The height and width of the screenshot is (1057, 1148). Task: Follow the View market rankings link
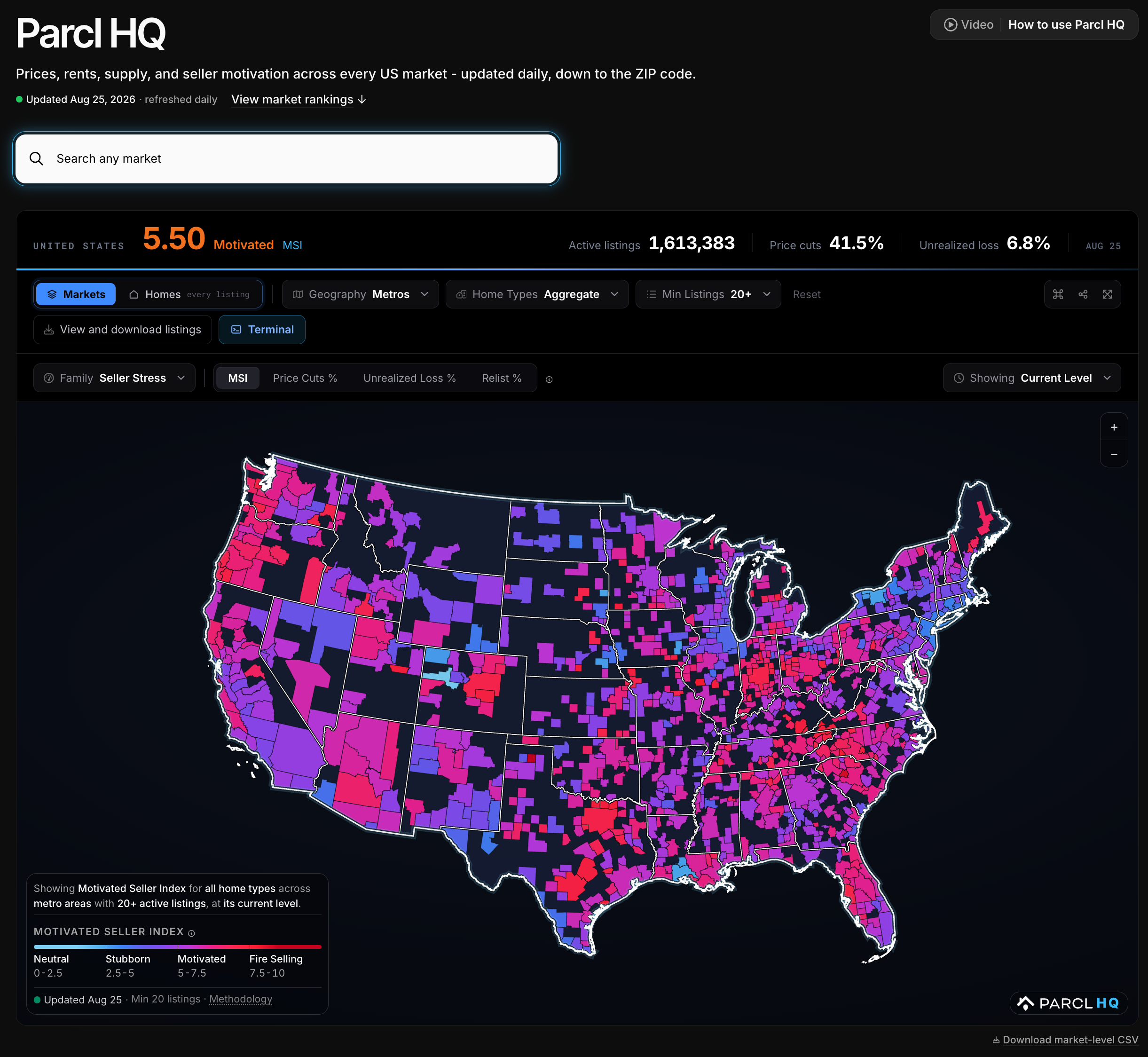click(299, 100)
